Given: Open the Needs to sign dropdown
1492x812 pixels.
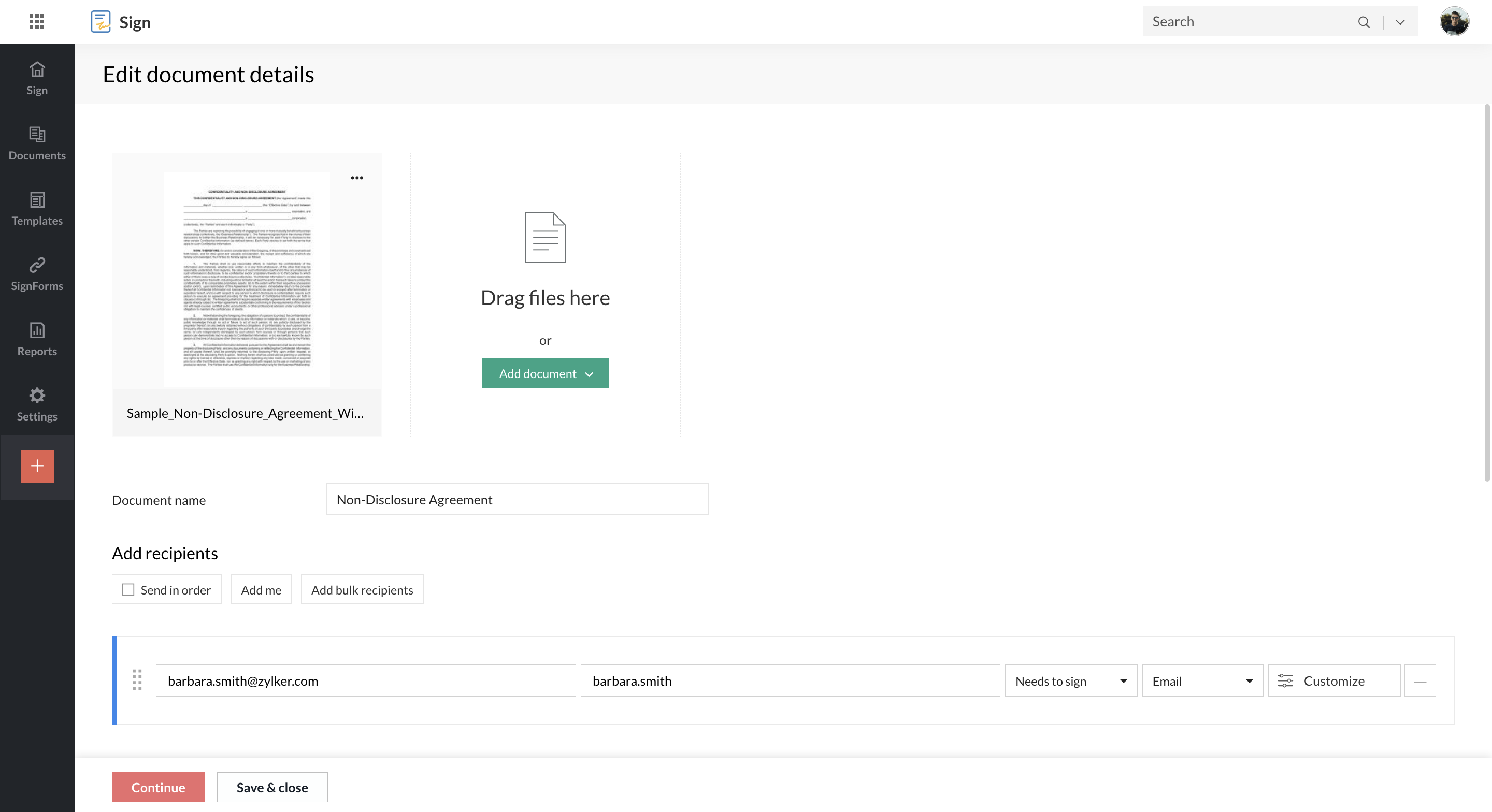Looking at the screenshot, I should [1070, 680].
